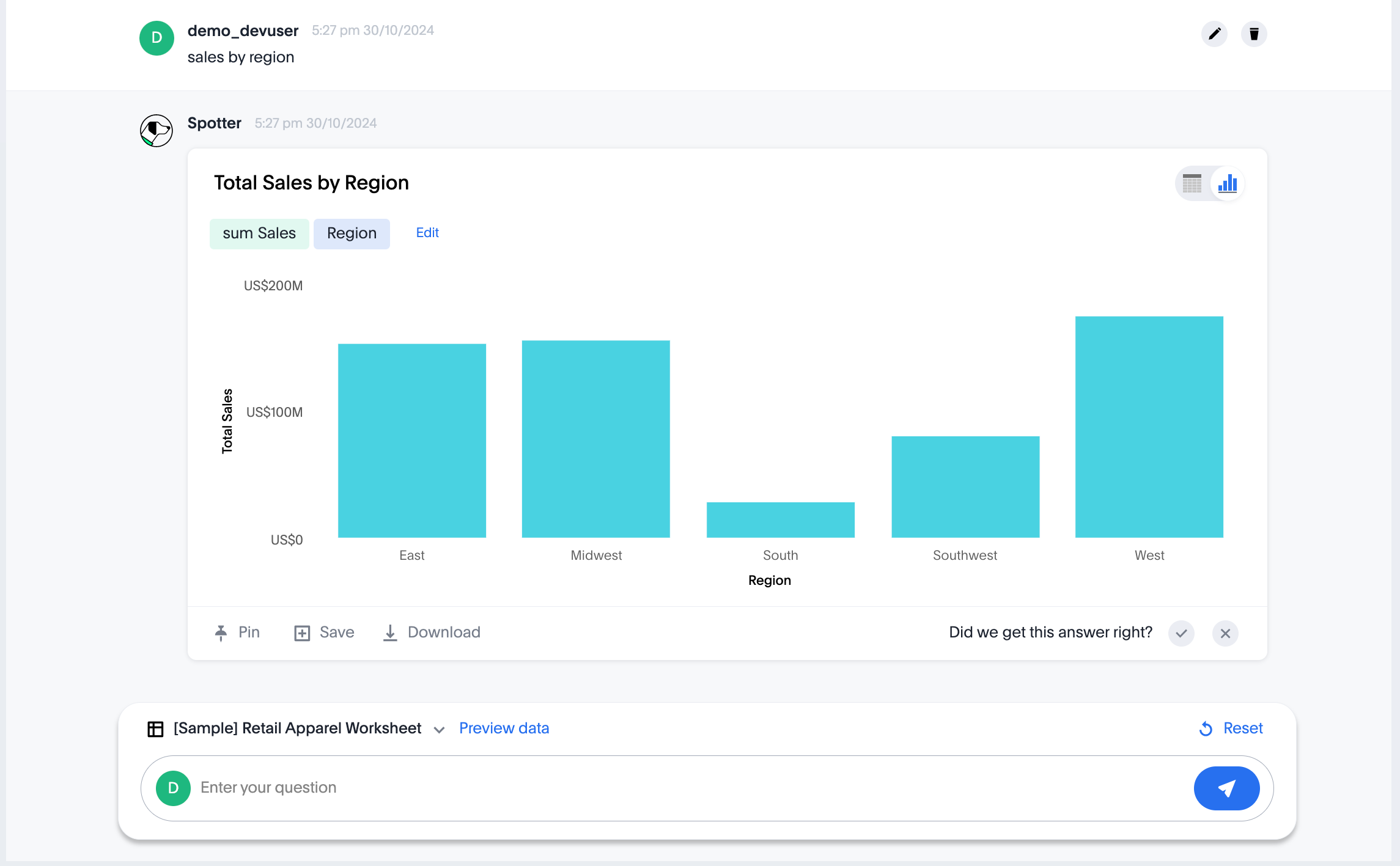Viewport: 1400px width, 866px height.
Task: Download the chart
Action: 432,633
